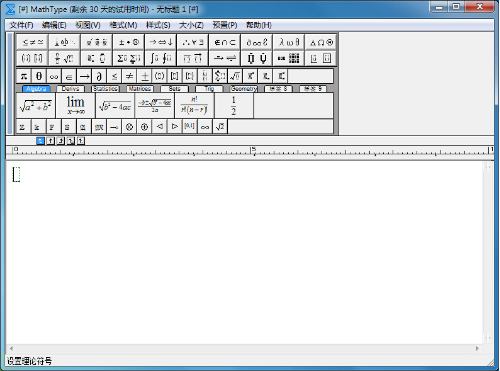The width and height of the screenshot is (500, 371).
Task: Open the 编辑(E) menu
Action: [x=54, y=25]
